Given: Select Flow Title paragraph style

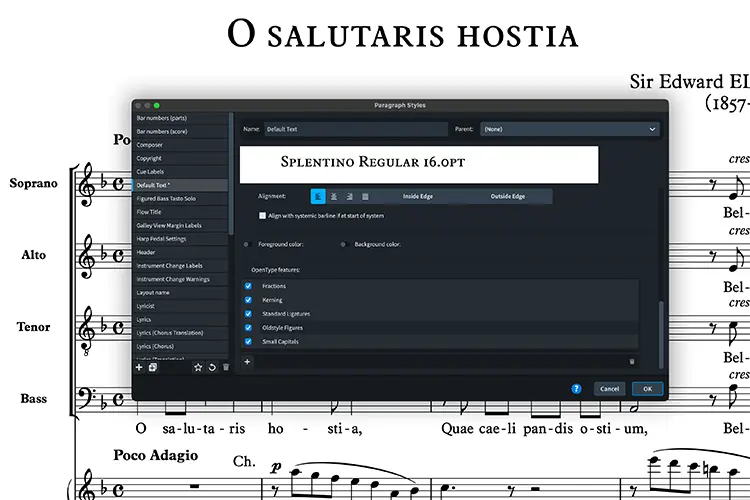Looking at the screenshot, I should [180, 212].
